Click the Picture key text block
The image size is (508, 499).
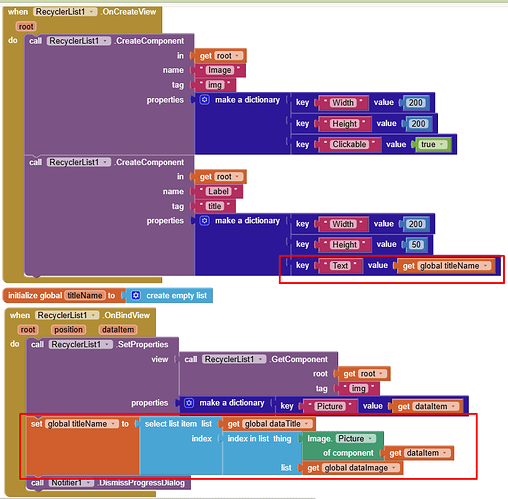[330, 406]
